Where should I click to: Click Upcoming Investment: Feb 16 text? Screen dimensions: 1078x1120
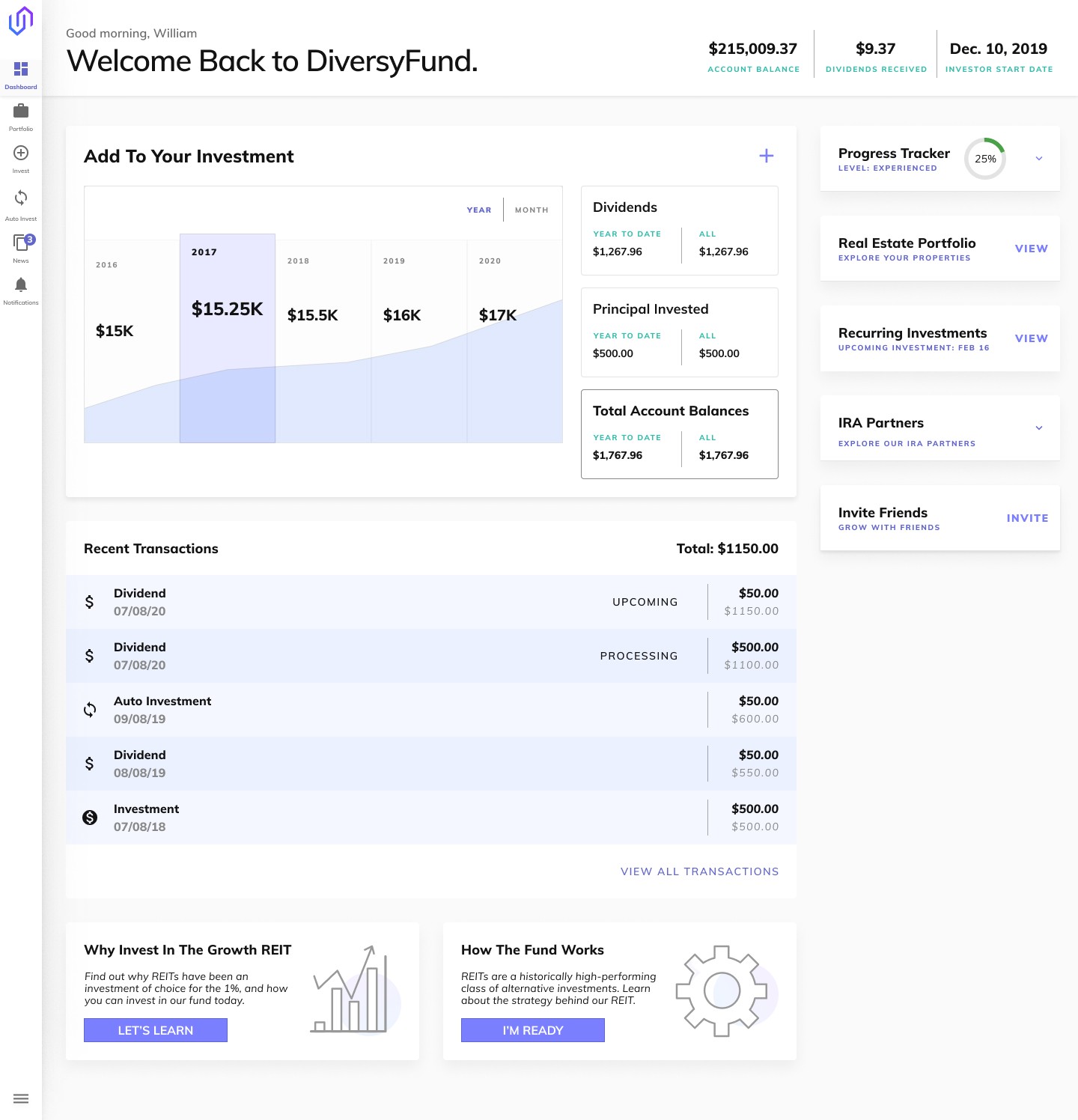coord(913,348)
